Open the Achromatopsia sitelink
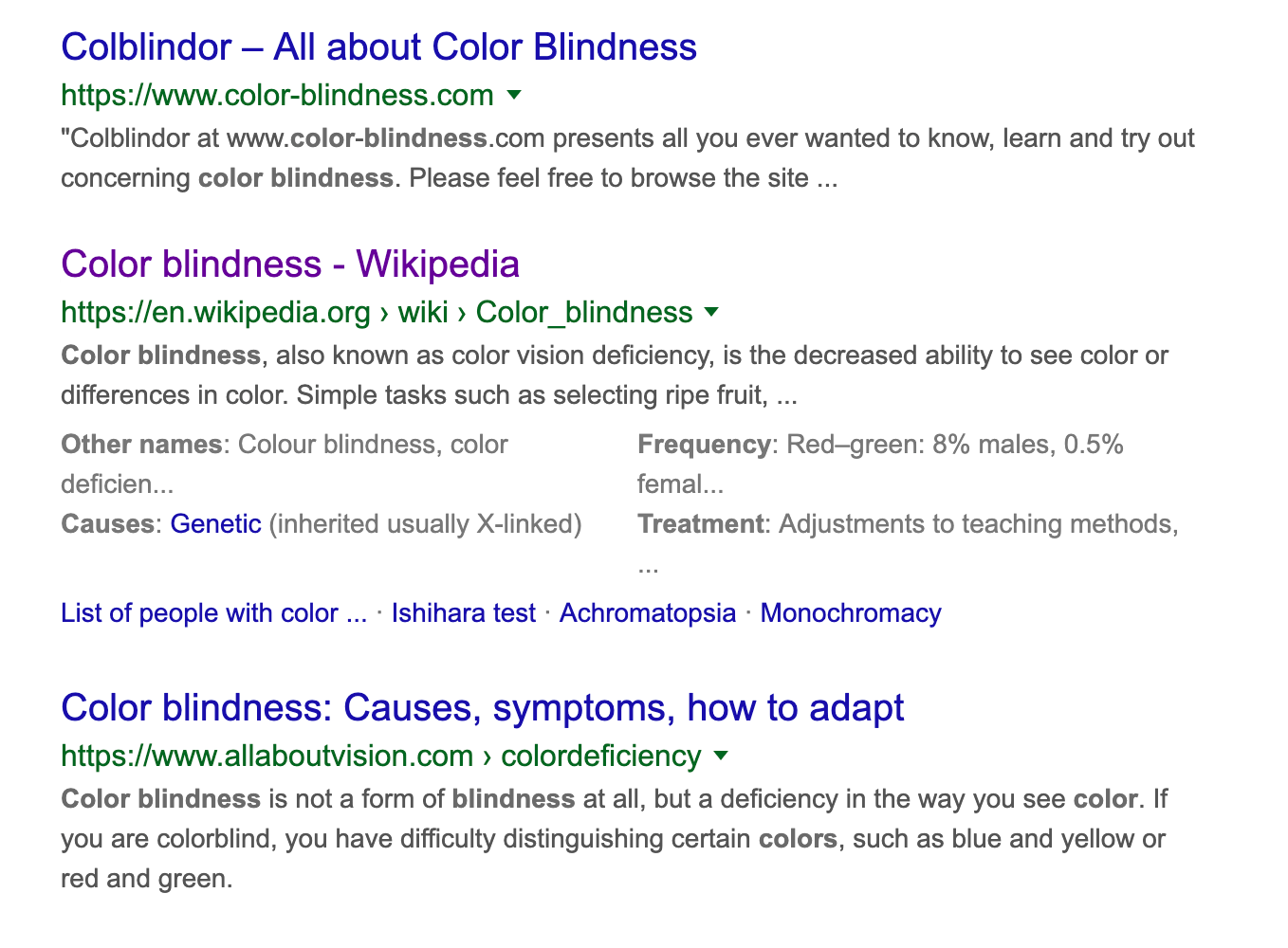 click(648, 612)
